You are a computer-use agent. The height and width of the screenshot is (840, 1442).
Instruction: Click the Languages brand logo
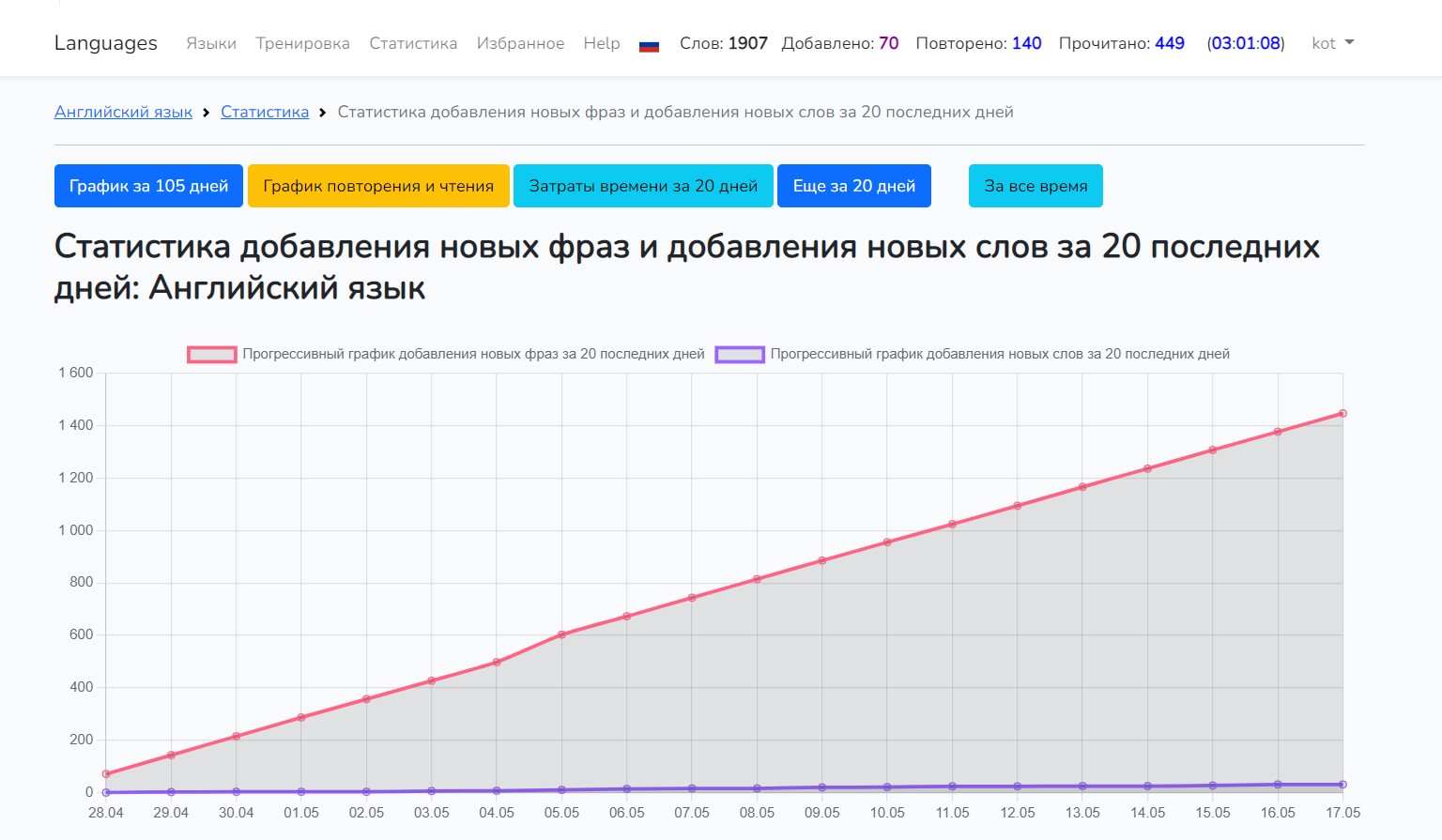[106, 43]
